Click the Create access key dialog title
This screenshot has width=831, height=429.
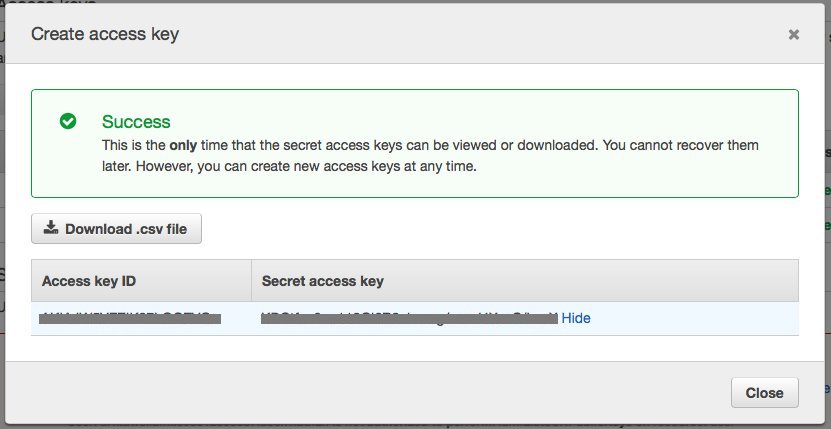tap(105, 34)
